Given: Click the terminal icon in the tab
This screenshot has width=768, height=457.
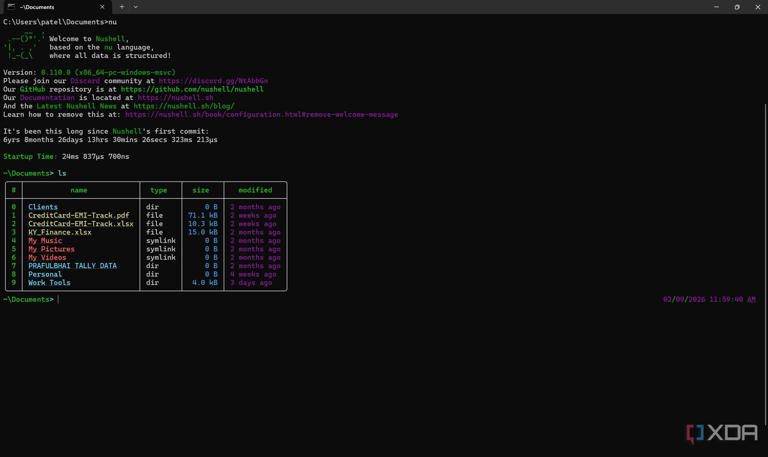Looking at the screenshot, I should (x=11, y=7).
